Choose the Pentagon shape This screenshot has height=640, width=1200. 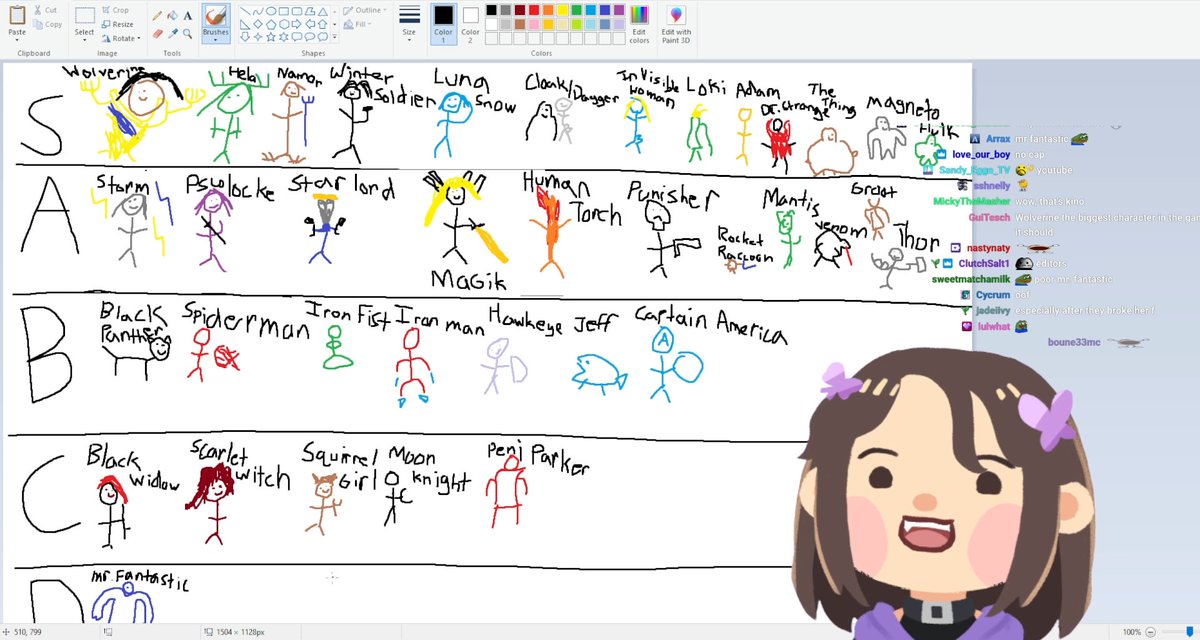pyautogui.click(x=271, y=25)
